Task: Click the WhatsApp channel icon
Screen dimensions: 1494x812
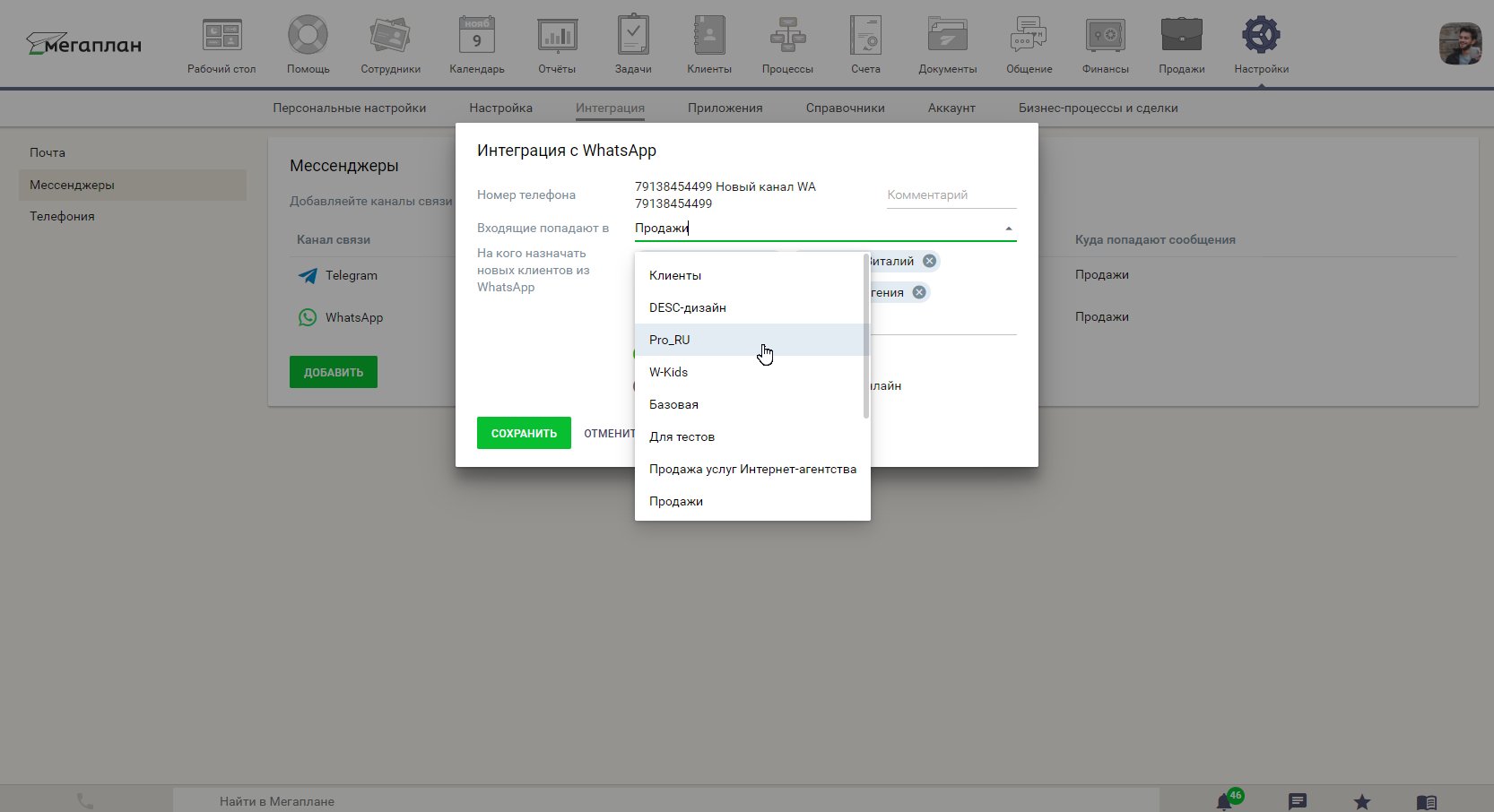Action: [x=308, y=317]
